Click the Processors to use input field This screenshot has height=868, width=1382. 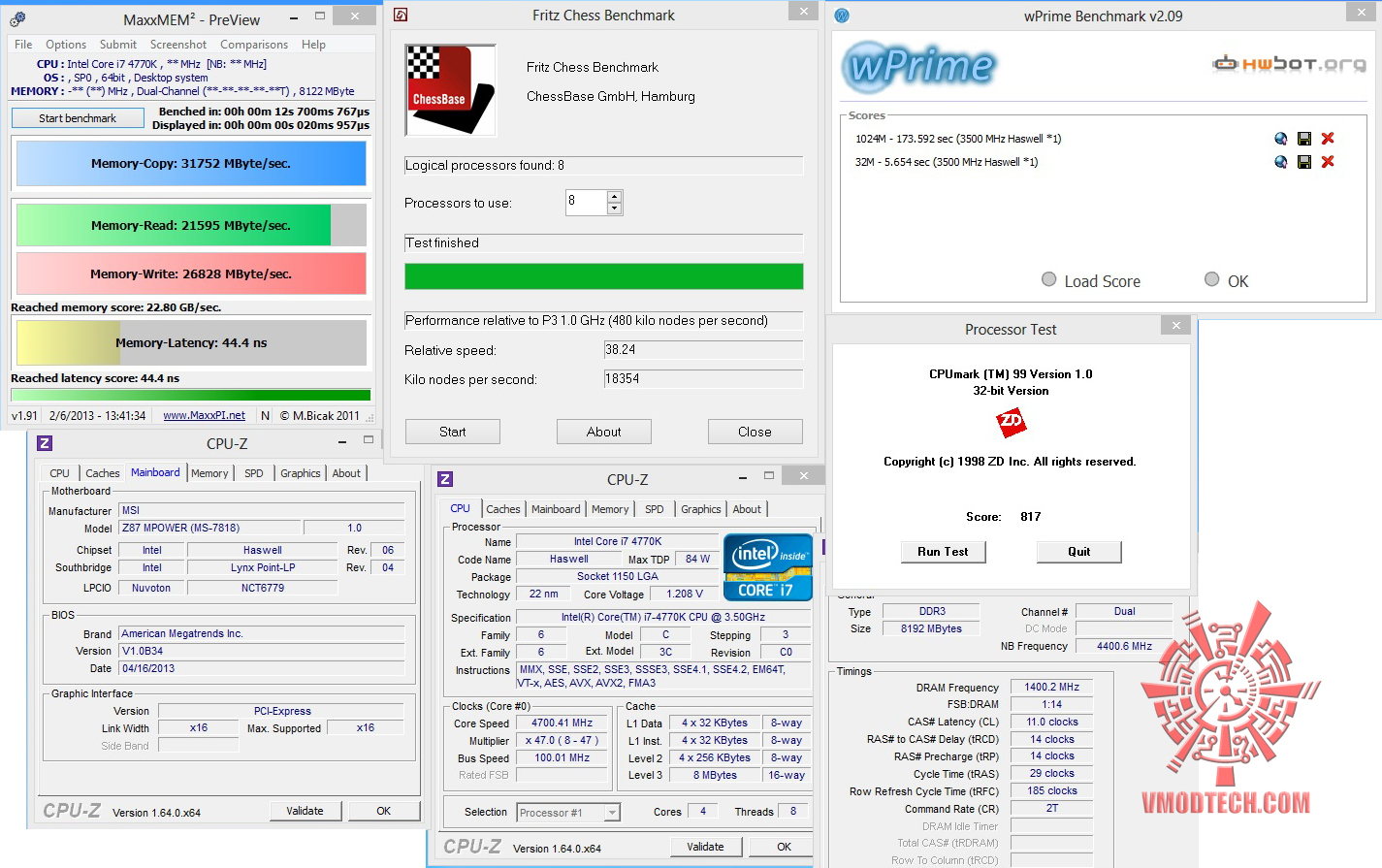coord(587,202)
